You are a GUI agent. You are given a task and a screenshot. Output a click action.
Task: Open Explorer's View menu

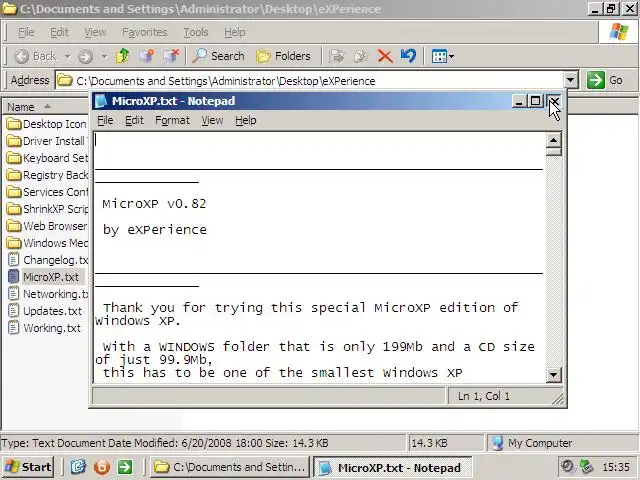click(x=95, y=32)
